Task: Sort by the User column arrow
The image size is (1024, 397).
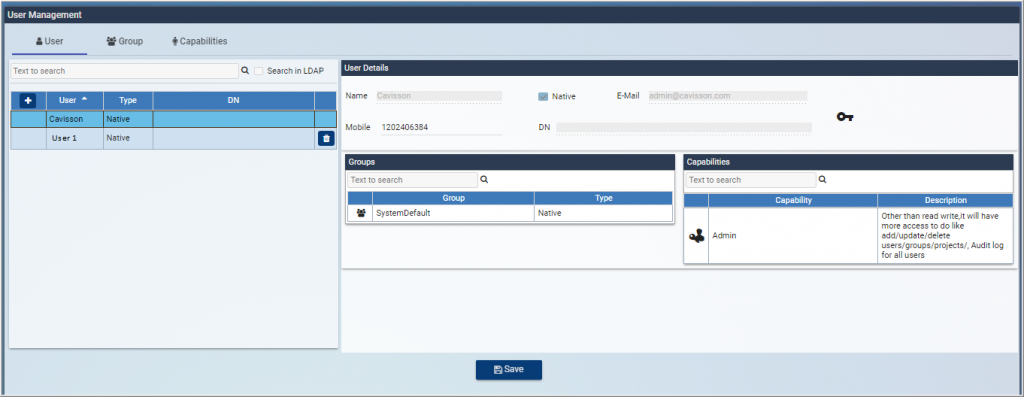Action: tap(84, 100)
